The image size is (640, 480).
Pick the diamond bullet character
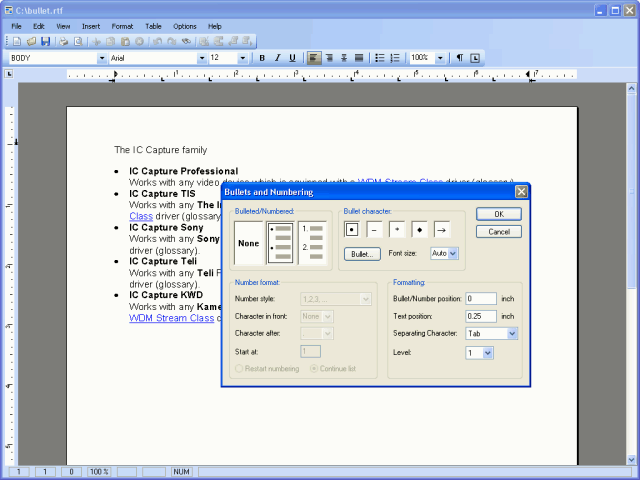coord(419,230)
